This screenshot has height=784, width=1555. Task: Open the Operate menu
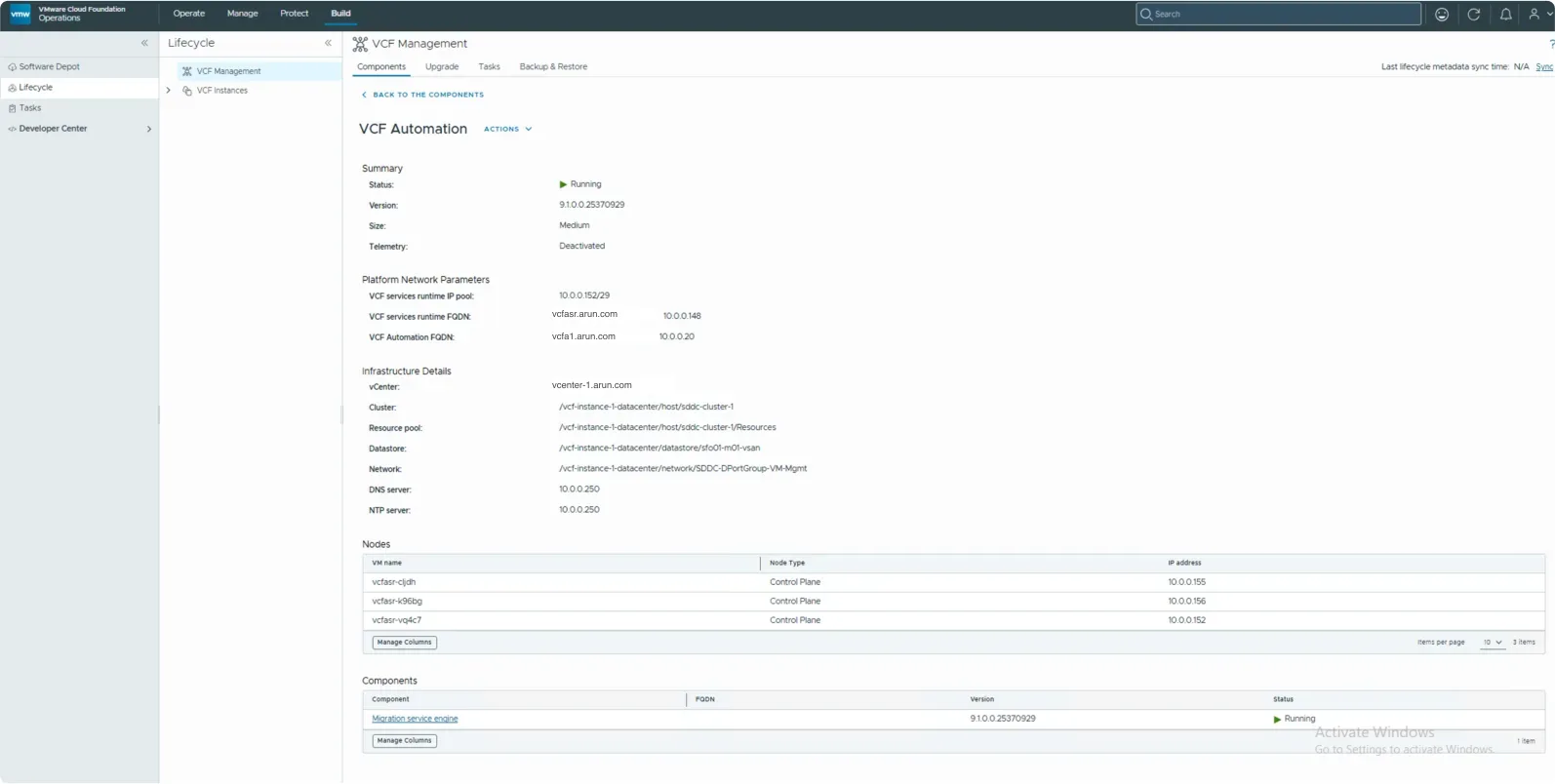tap(189, 14)
